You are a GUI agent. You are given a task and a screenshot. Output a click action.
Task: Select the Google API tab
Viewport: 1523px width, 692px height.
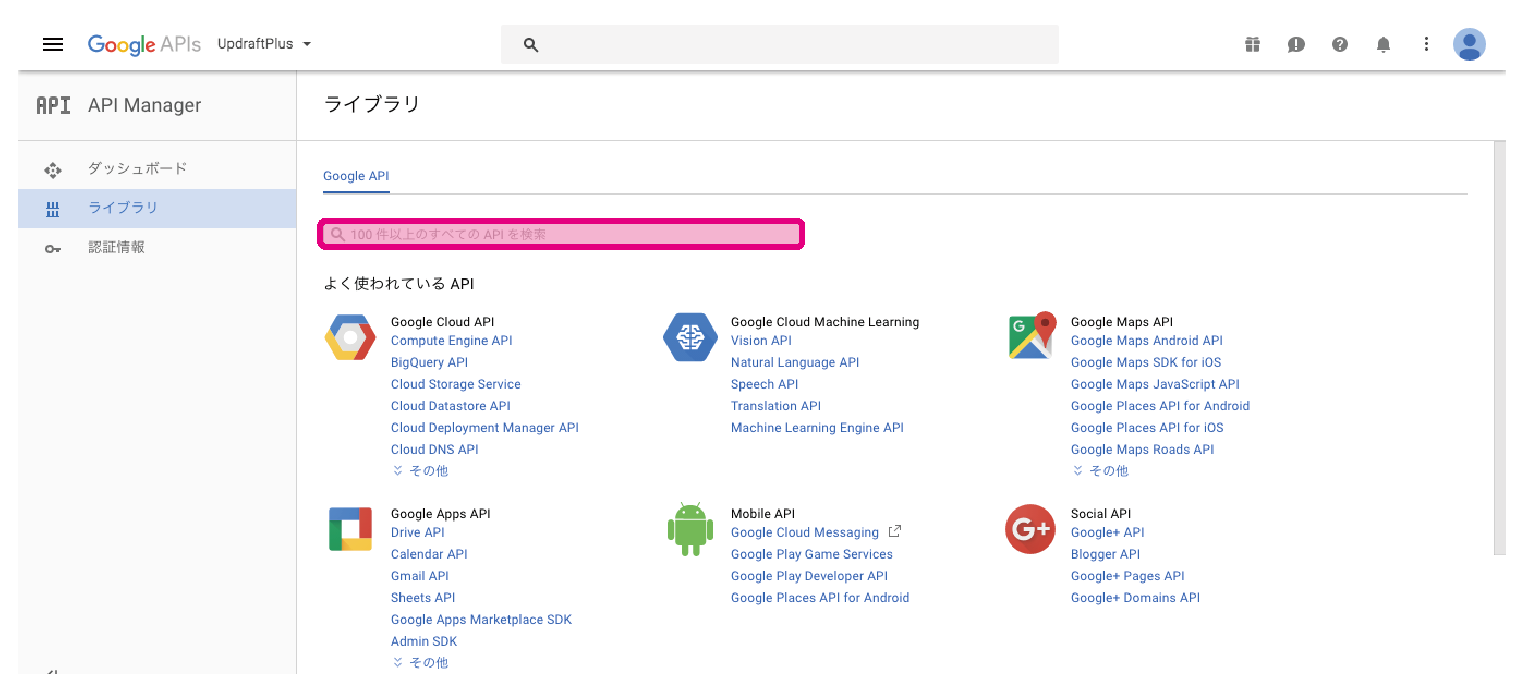coord(356,176)
